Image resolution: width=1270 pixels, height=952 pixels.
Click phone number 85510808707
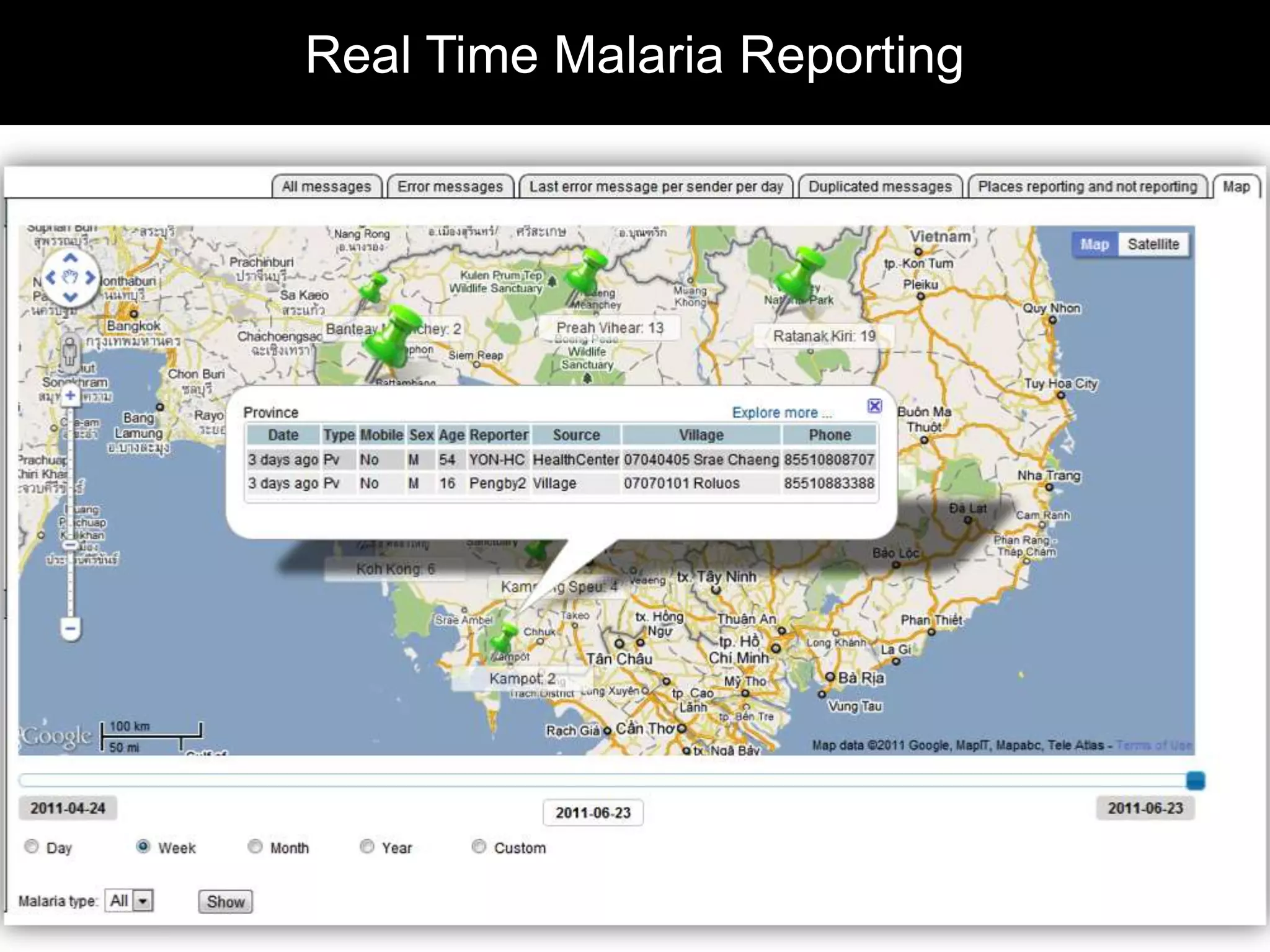pos(829,460)
